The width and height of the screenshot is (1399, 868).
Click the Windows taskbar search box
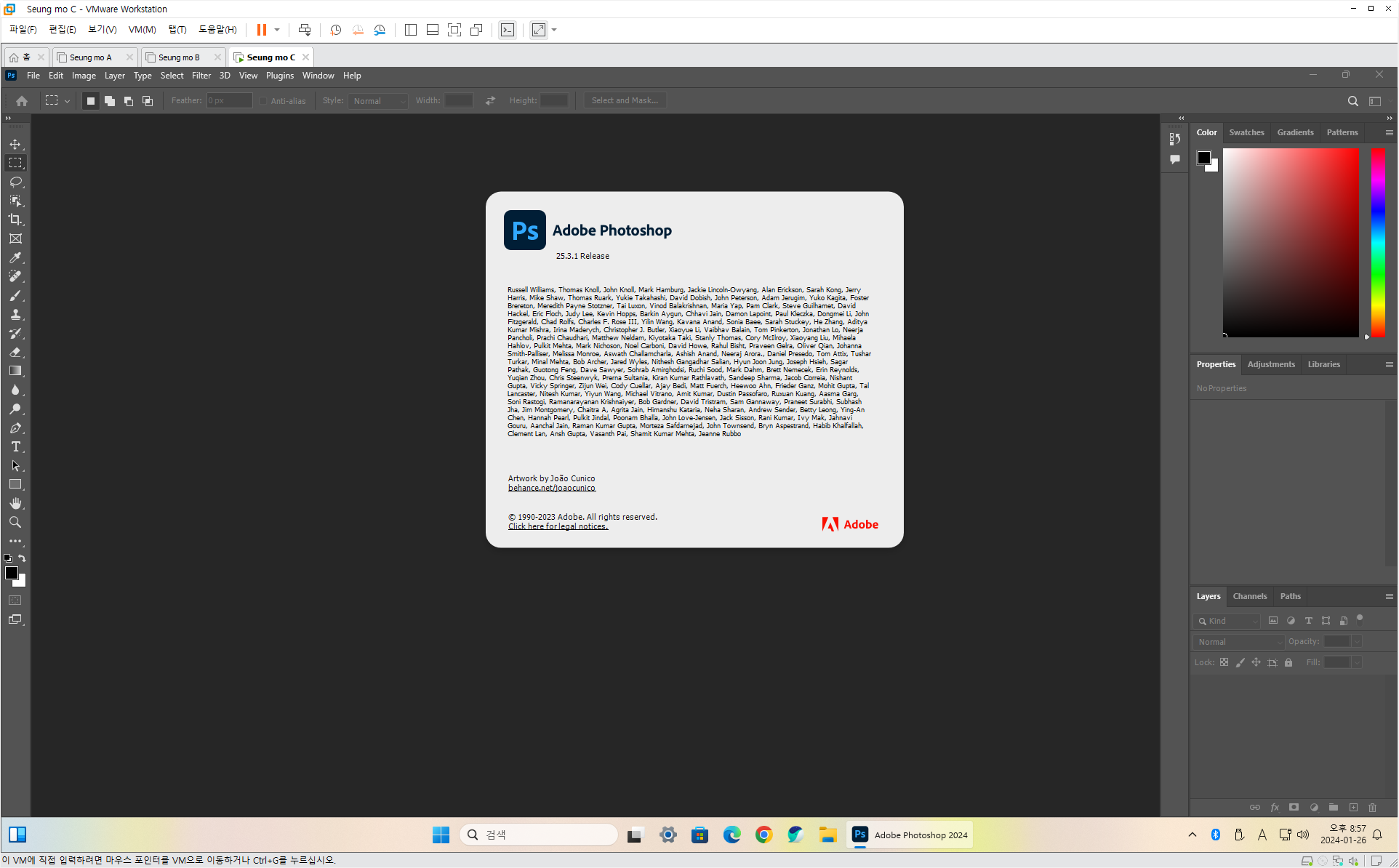click(x=538, y=835)
